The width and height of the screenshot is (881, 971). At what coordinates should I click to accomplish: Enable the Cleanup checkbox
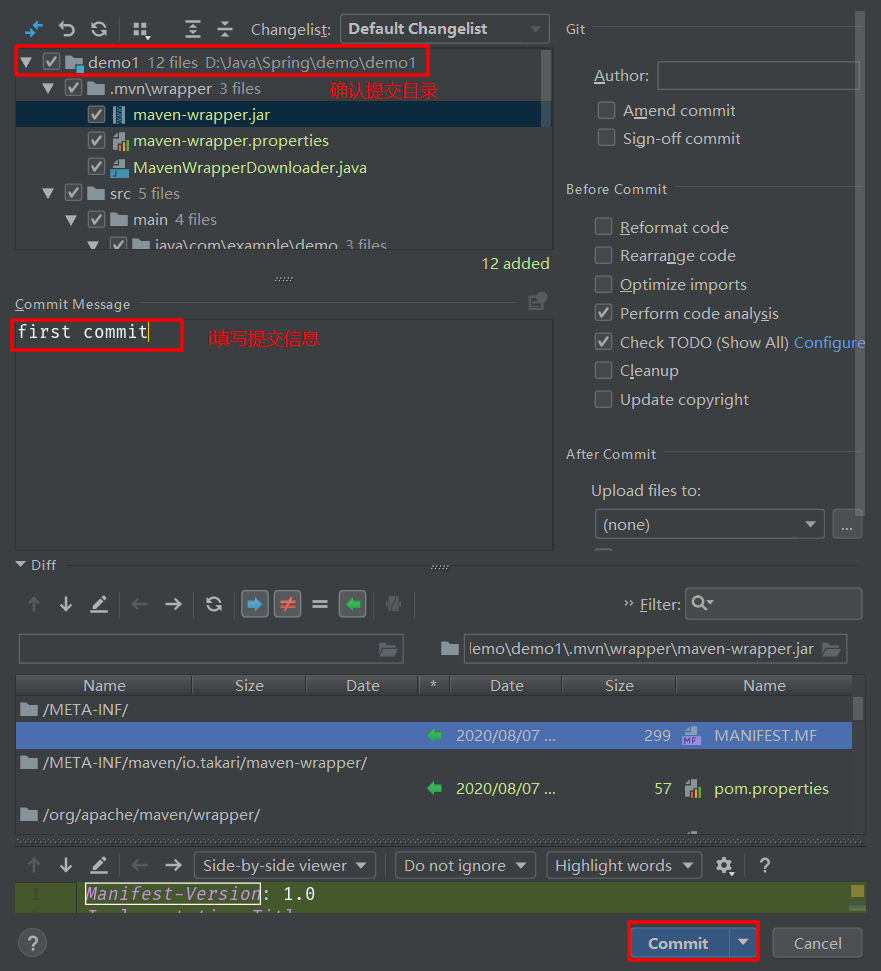(604, 370)
